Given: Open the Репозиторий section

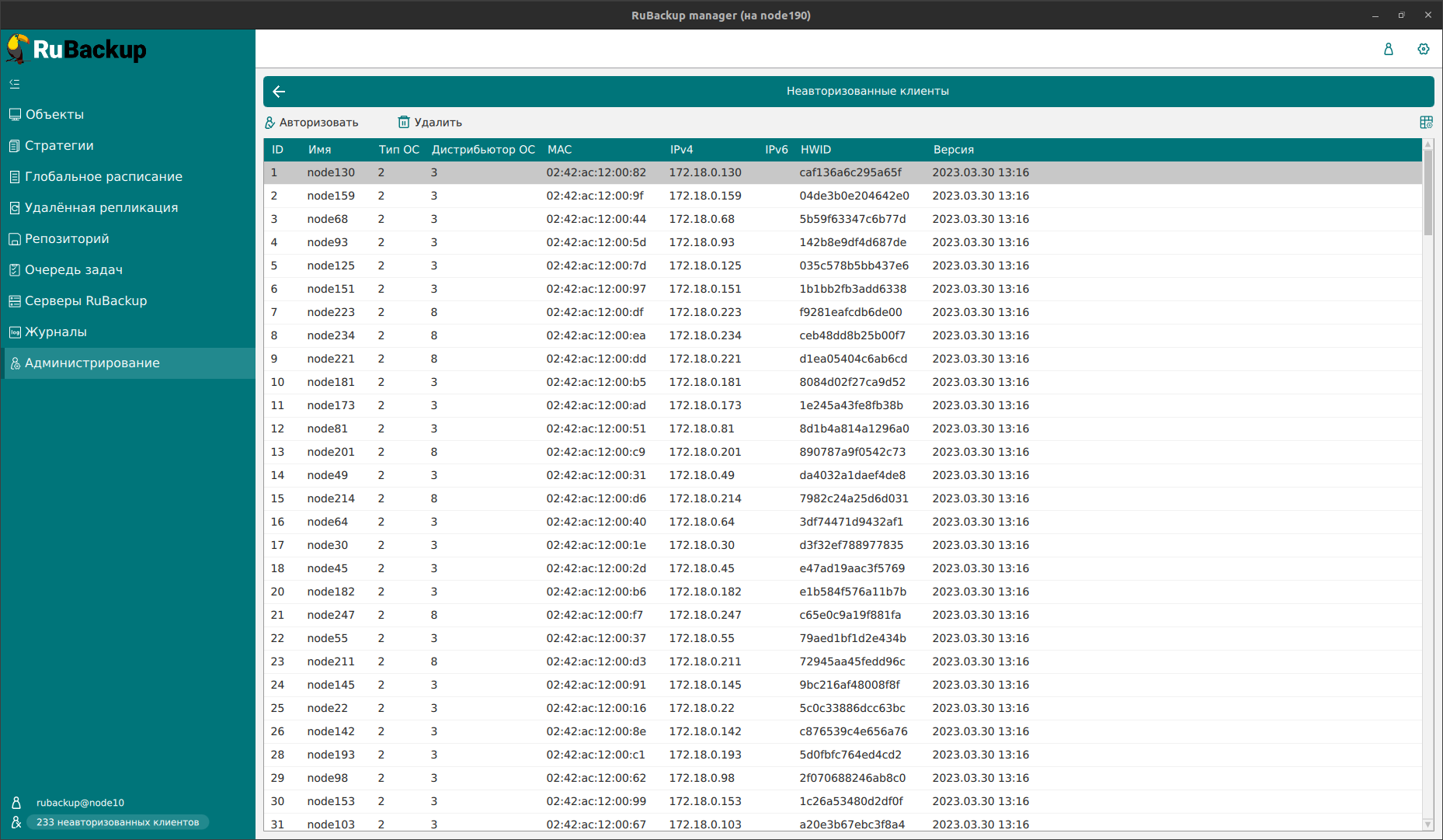Looking at the screenshot, I should (x=67, y=239).
